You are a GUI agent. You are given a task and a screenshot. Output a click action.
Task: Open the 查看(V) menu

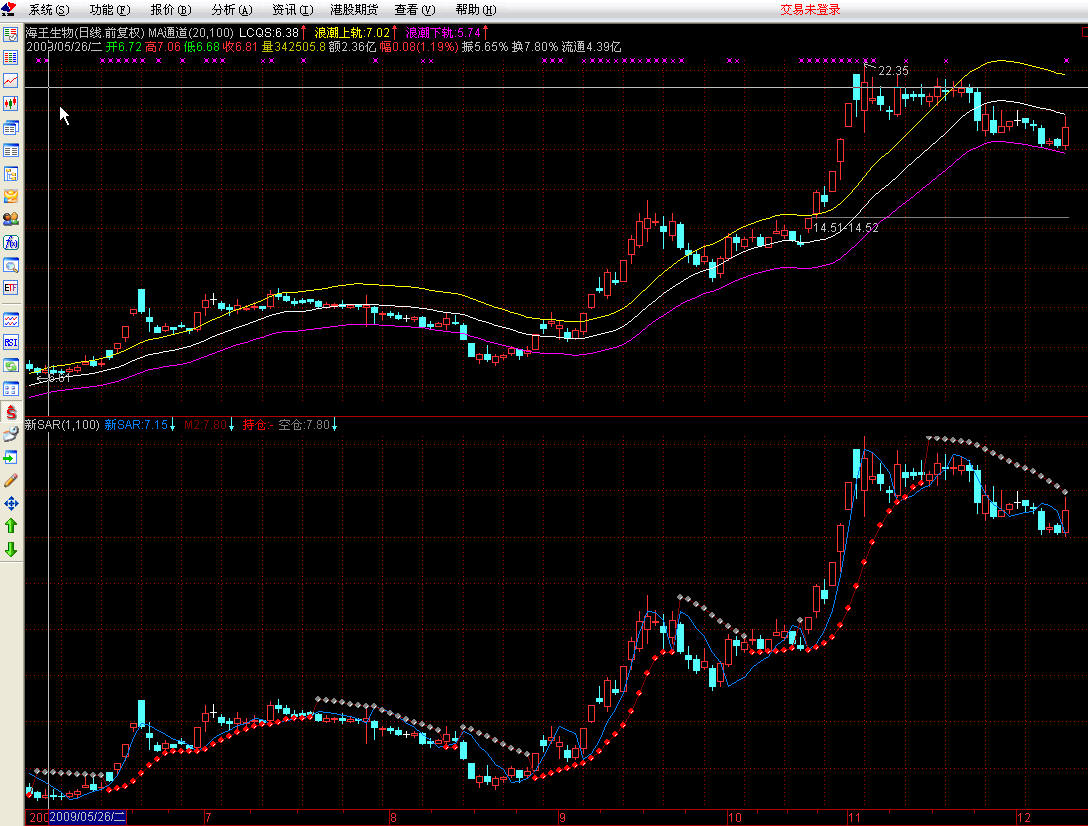pyautogui.click(x=415, y=10)
